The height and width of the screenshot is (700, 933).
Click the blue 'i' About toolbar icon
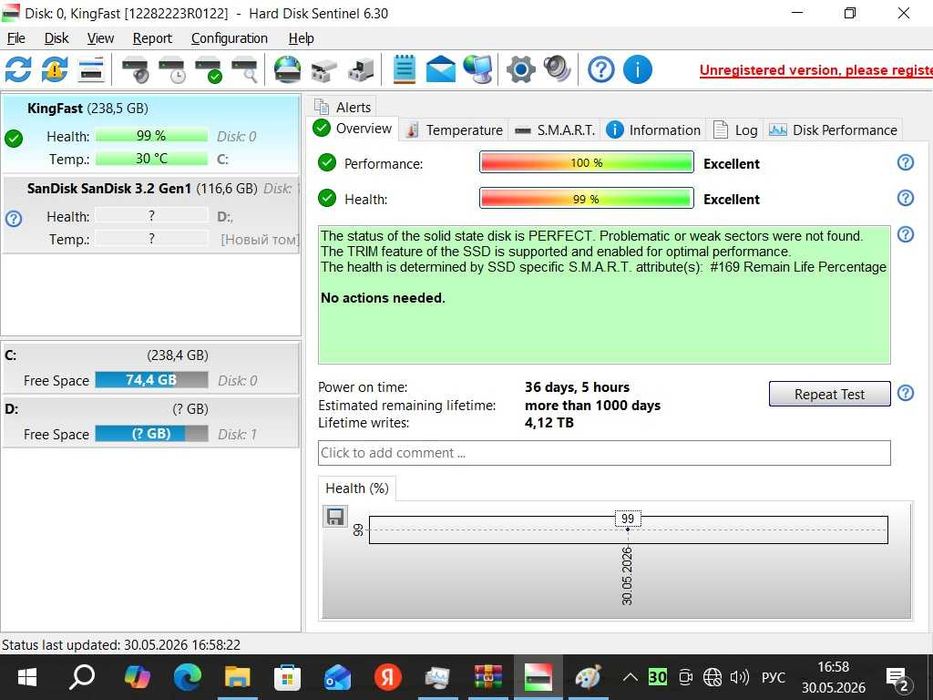[637, 70]
